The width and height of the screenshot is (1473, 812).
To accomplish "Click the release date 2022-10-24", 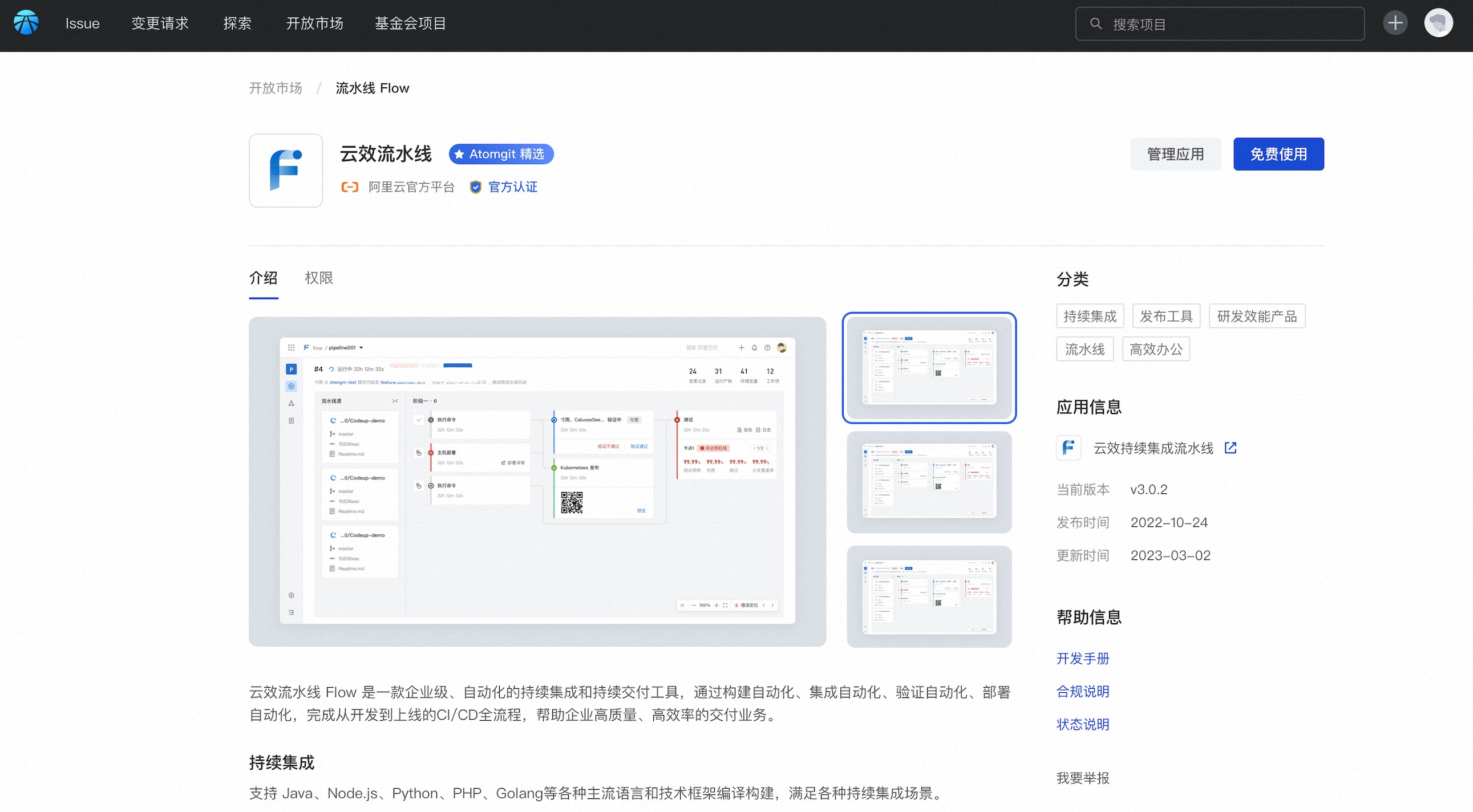I will (1170, 523).
